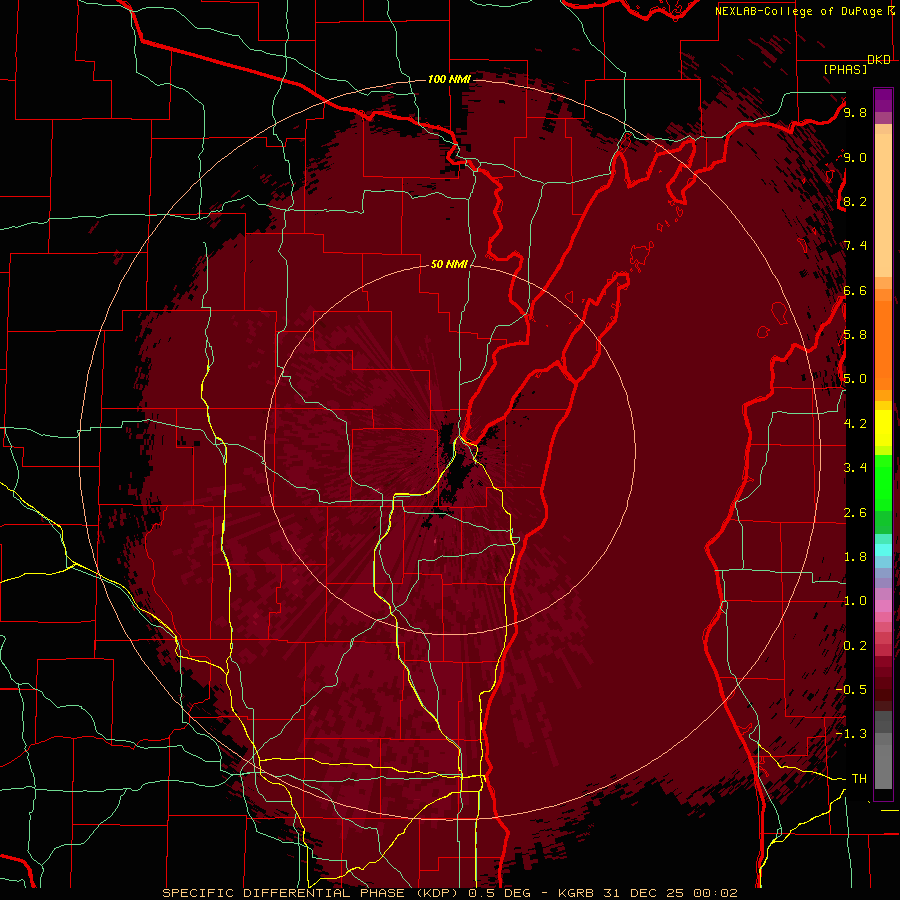Click the [PHAS] legend unit label
This screenshot has width=900, height=900.
click(845, 69)
